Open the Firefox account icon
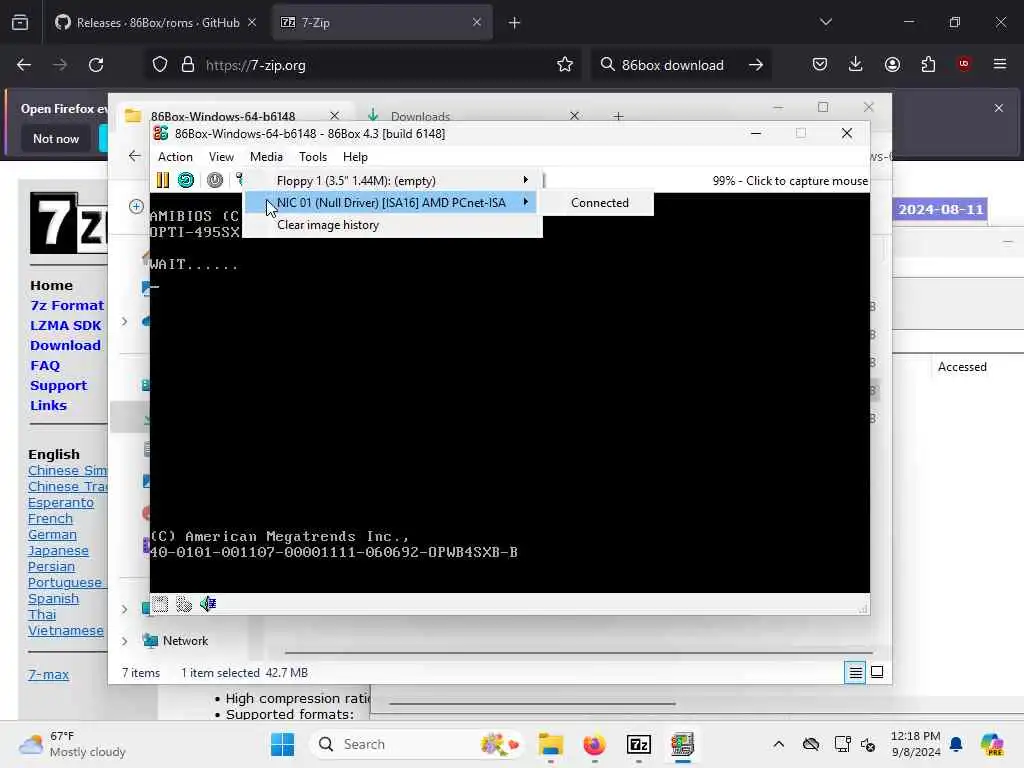 [892, 65]
